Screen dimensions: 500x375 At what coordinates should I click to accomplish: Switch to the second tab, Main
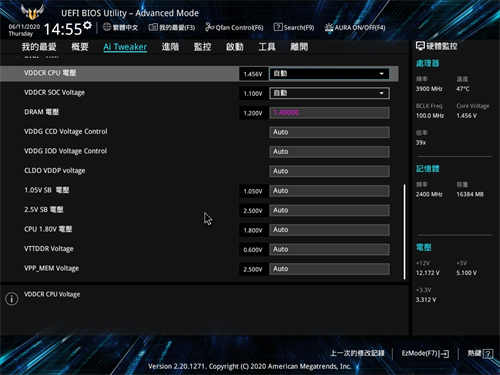[80, 47]
